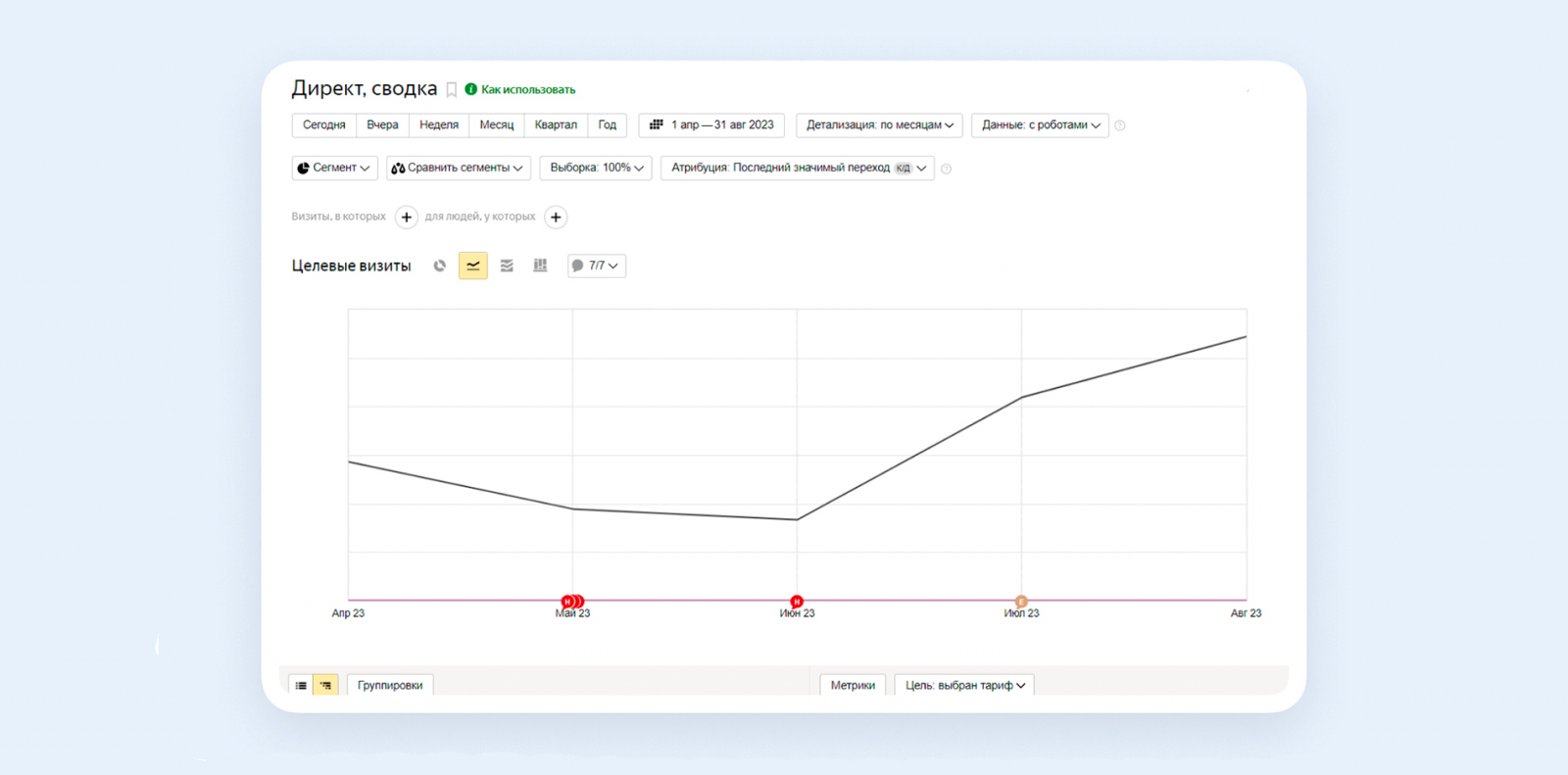Screen dimensions: 1568x775
Task: Open the «Выборка: 100%» dropdown
Action: [x=596, y=168]
